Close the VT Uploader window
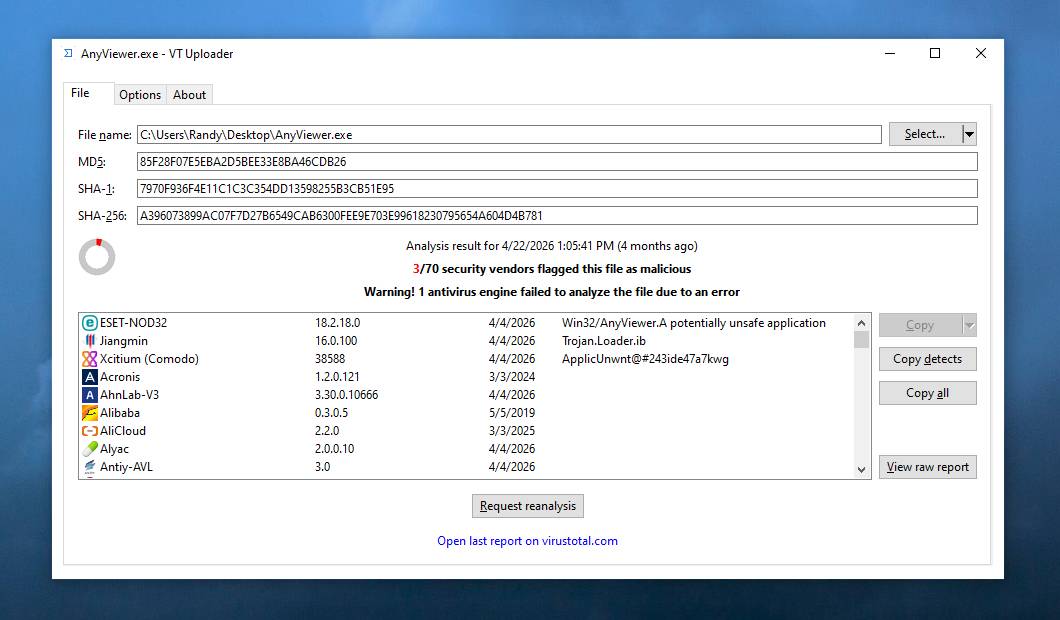The image size is (1060, 620). tap(981, 53)
